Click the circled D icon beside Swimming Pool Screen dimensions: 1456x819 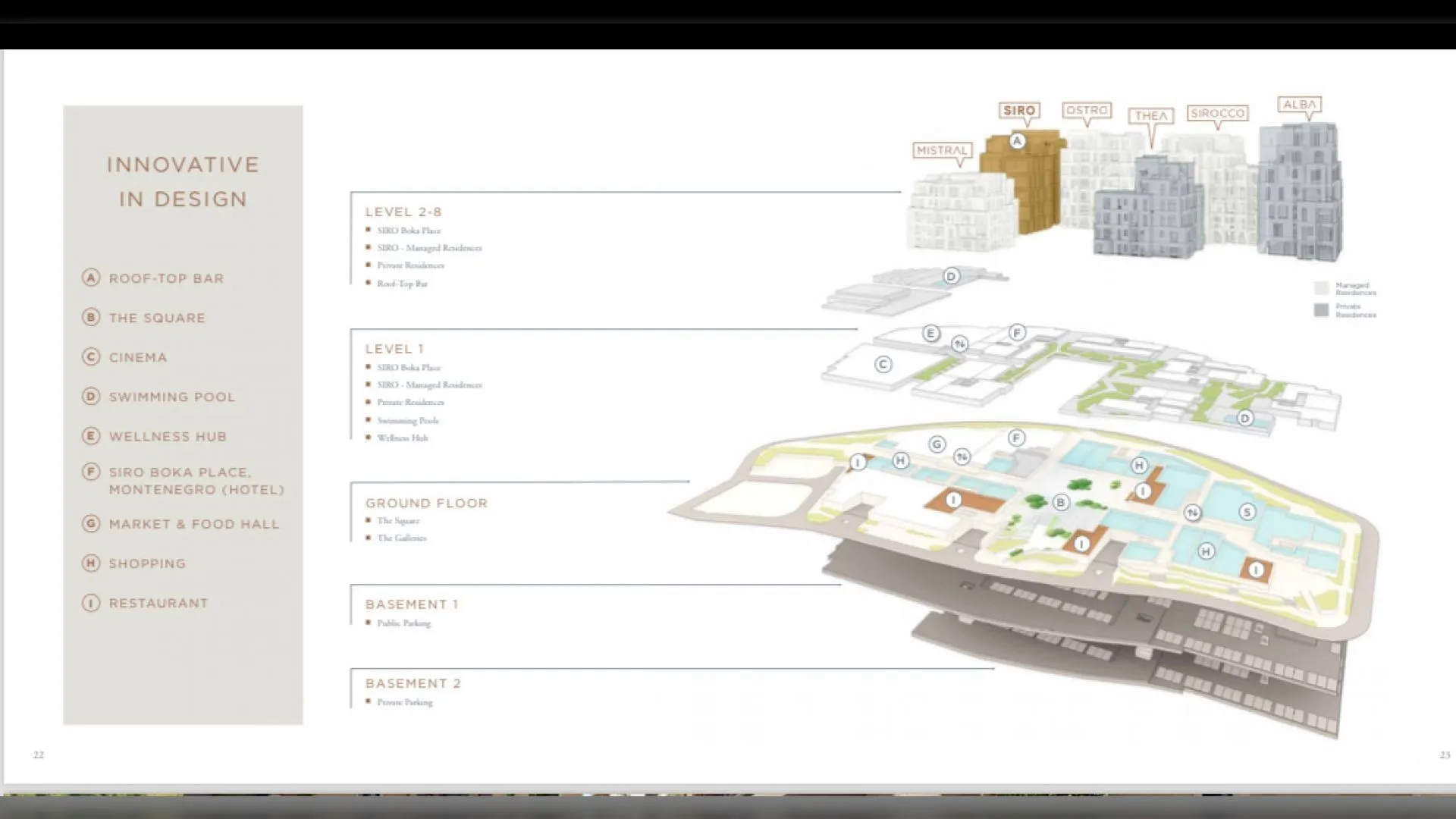pyautogui.click(x=91, y=396)
